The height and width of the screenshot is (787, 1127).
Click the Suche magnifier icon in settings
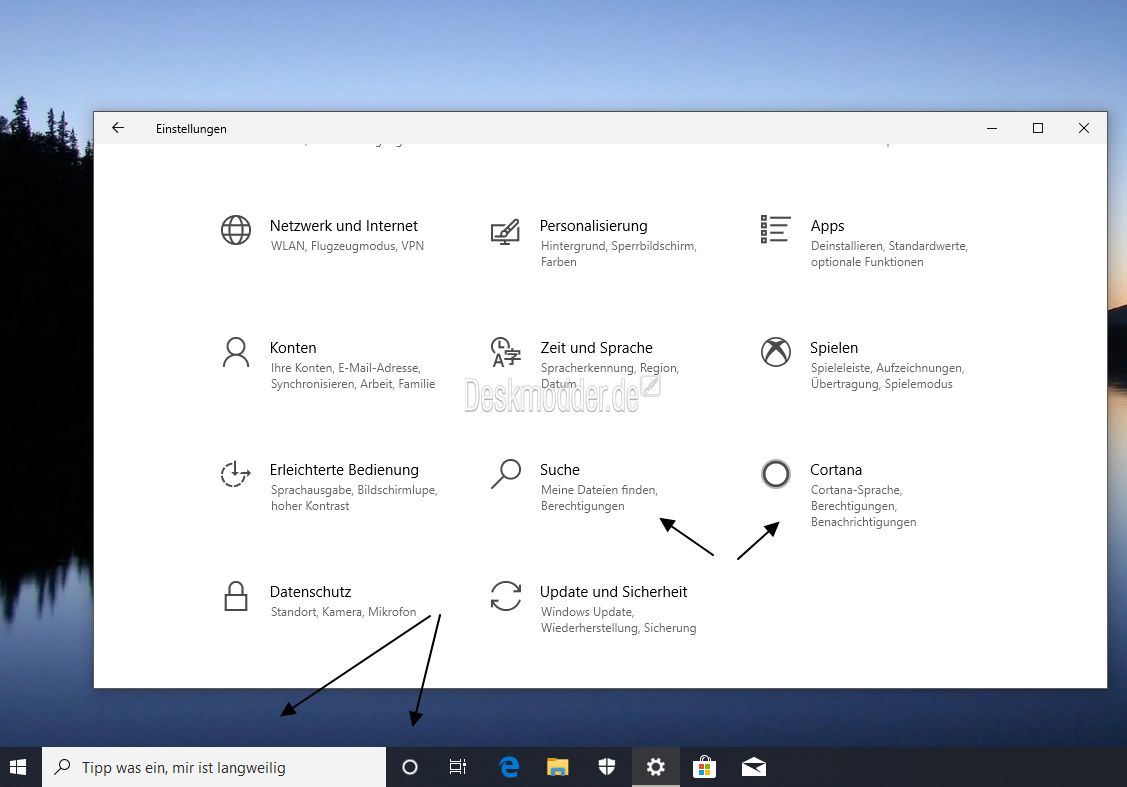coord(506,474)
